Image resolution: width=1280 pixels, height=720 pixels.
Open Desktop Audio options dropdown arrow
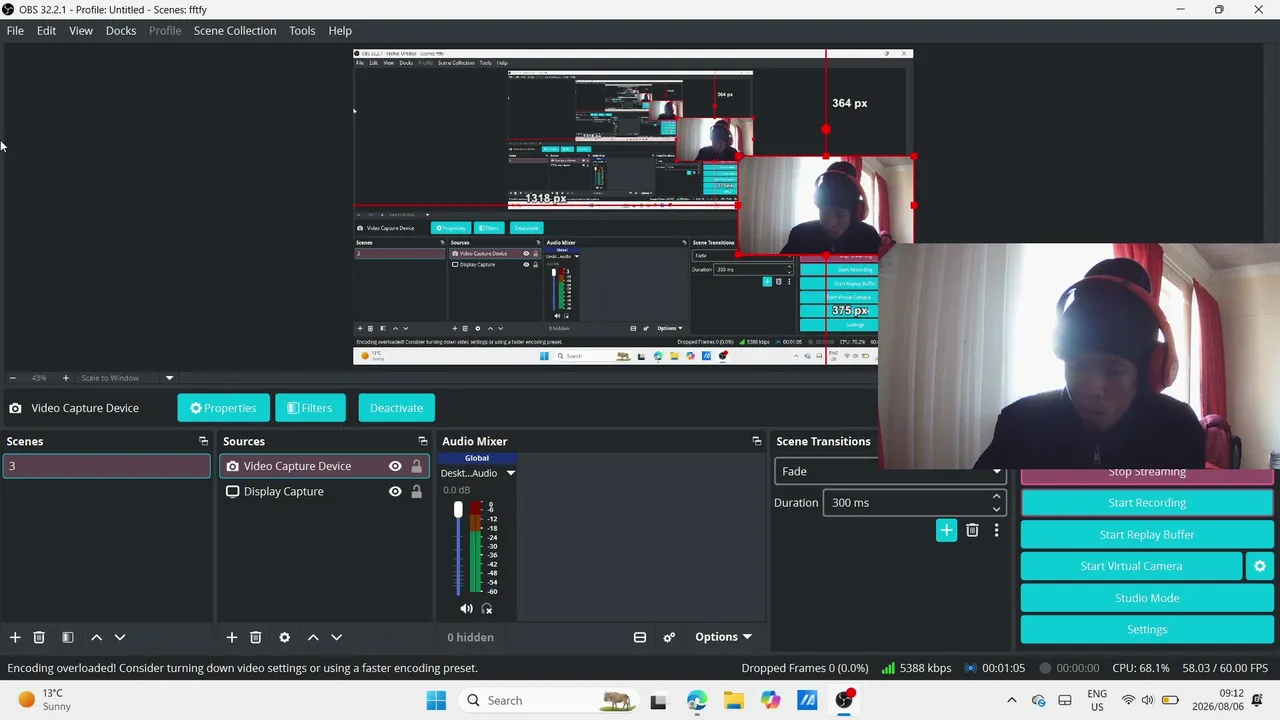[510, 473]
